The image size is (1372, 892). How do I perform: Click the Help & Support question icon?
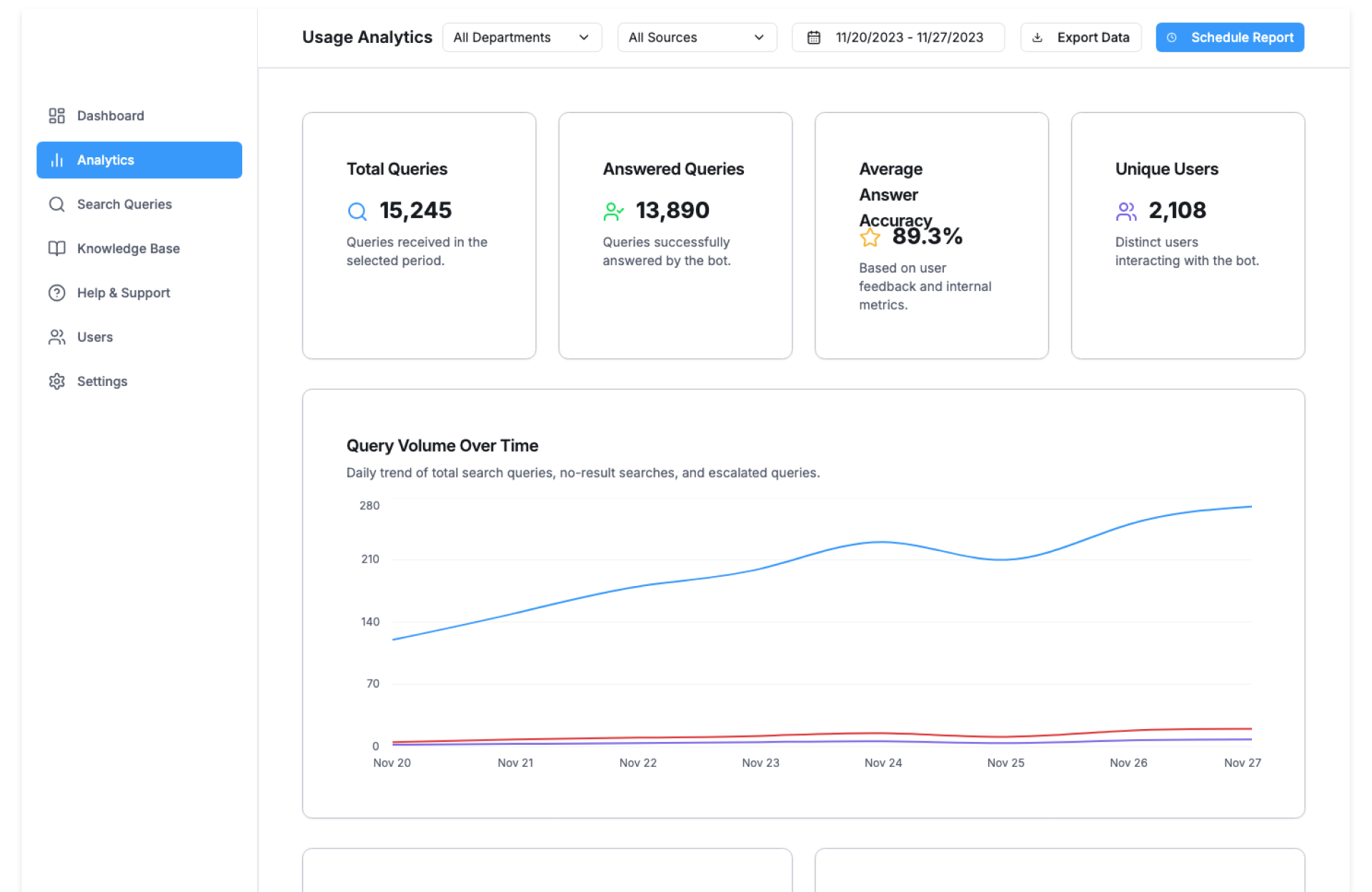tap(56, 293)
